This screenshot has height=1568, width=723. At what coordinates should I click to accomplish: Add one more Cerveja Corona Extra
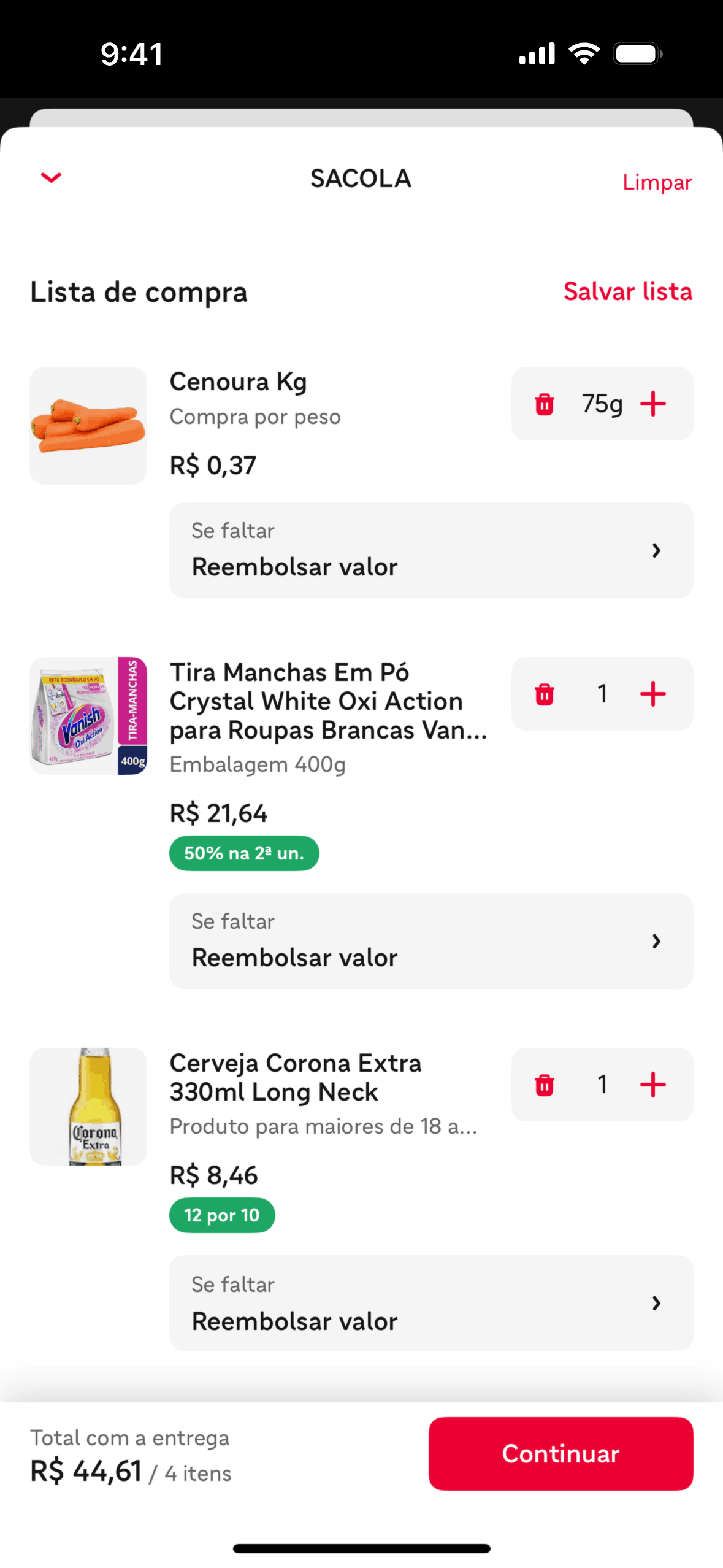(653, 1085)
